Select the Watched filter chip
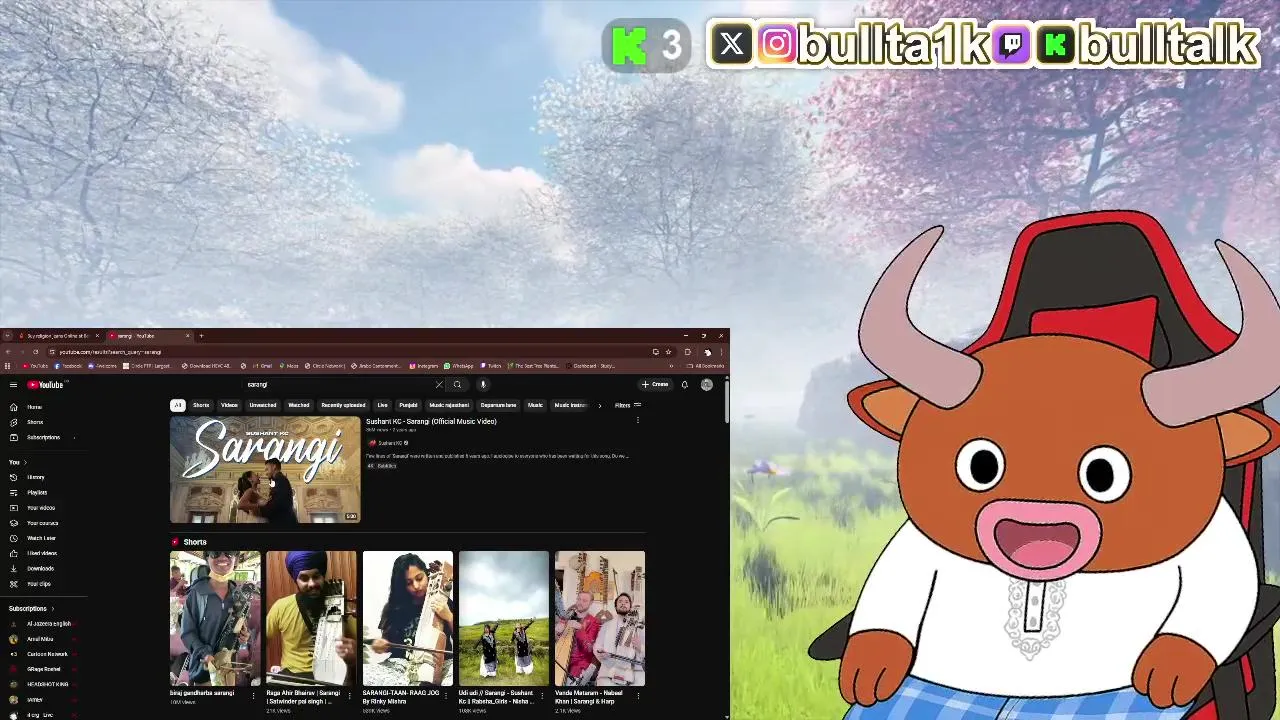The height and width of the screenshot is (720, 1280). click(299, 405)
